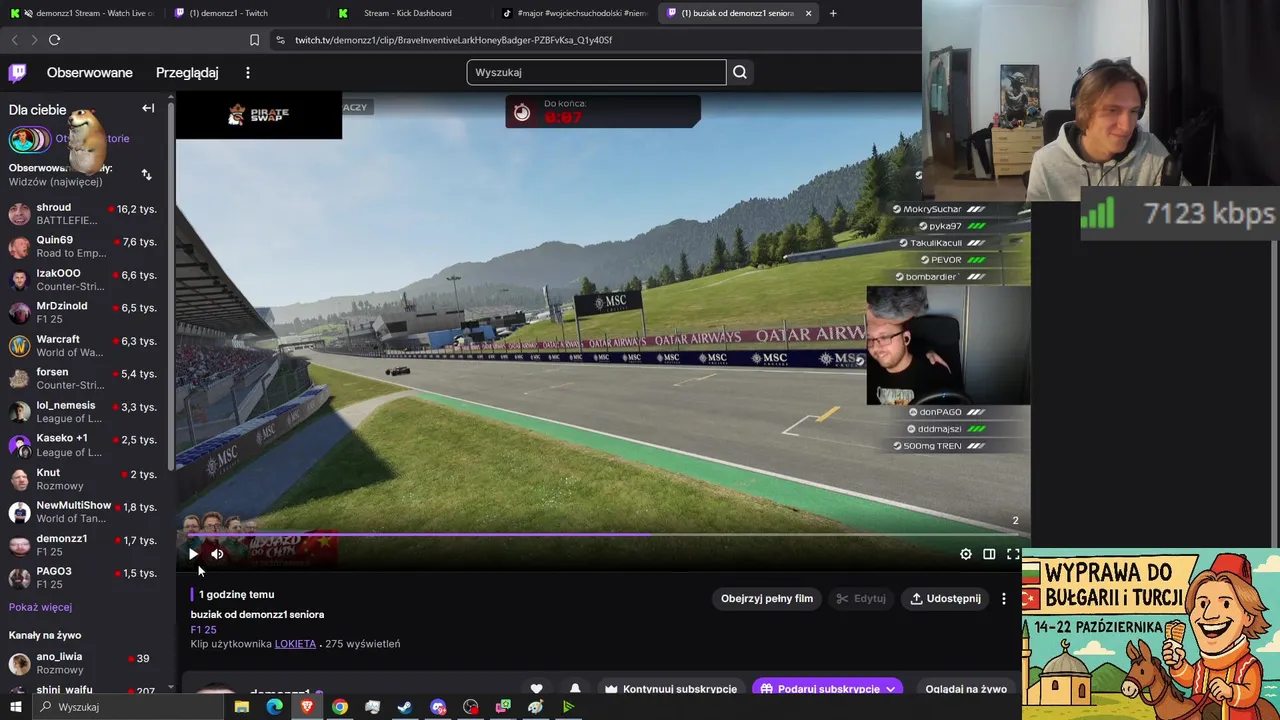Screen dimensions: 1280x720
Task: Open shroud channel in sidebar
Action: tap(85, 213)
